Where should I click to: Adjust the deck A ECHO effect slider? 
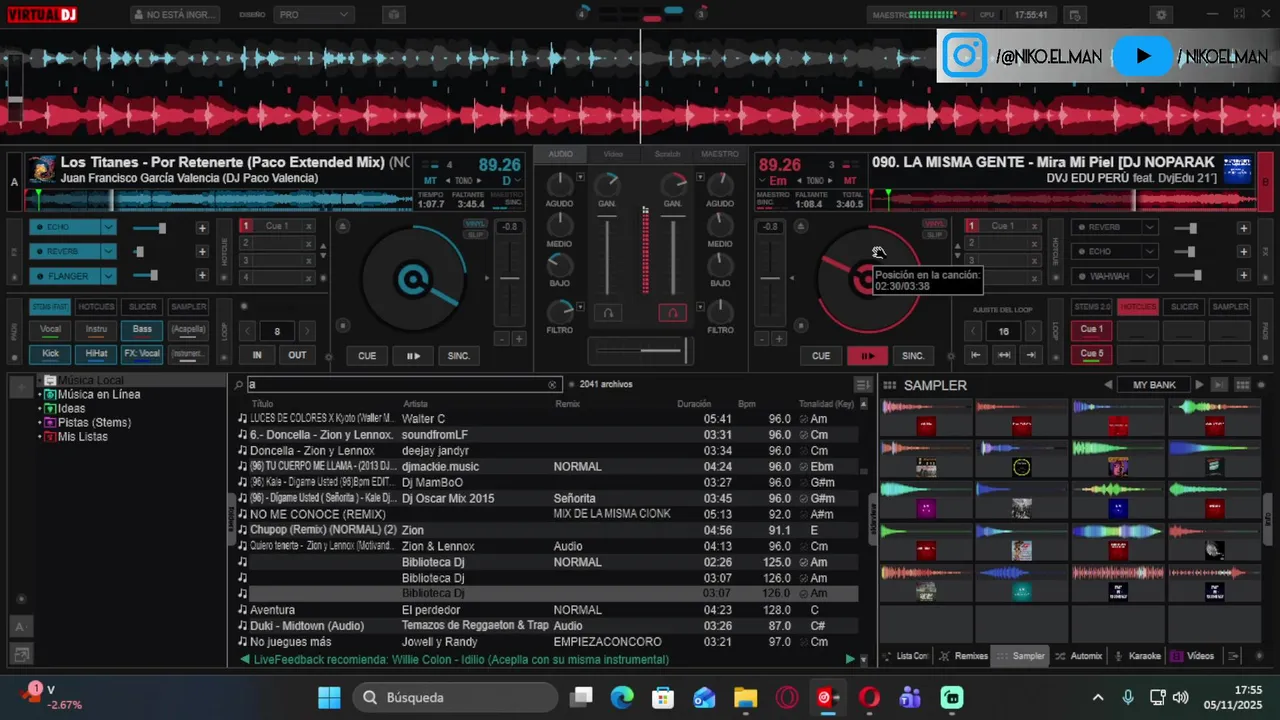tap(150, 228)
